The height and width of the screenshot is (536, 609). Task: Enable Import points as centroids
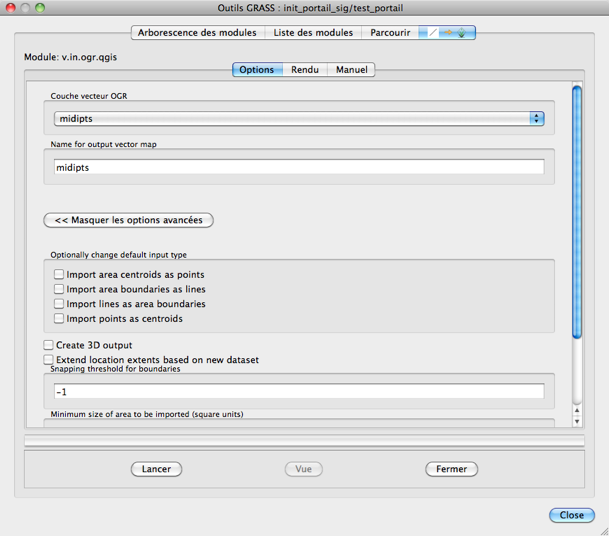[59, 319]
